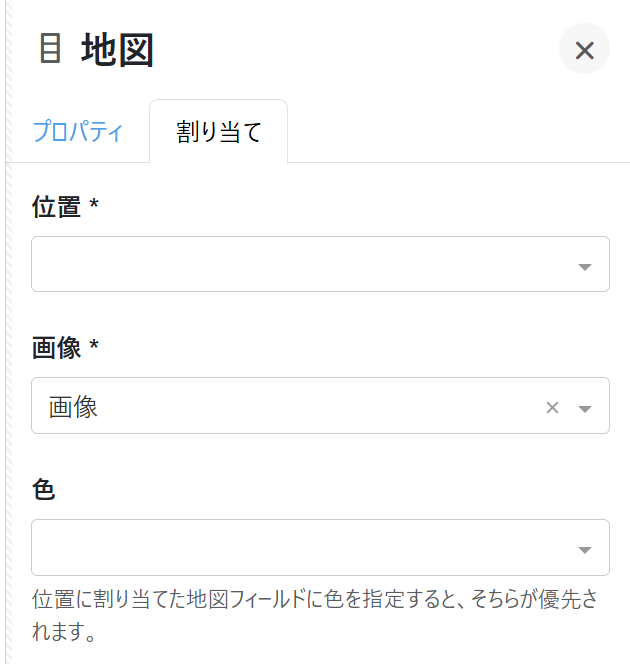Expand the 画像 dropdown arrow
The height and width of the screenshot is (664, 630).
(586, 408)
